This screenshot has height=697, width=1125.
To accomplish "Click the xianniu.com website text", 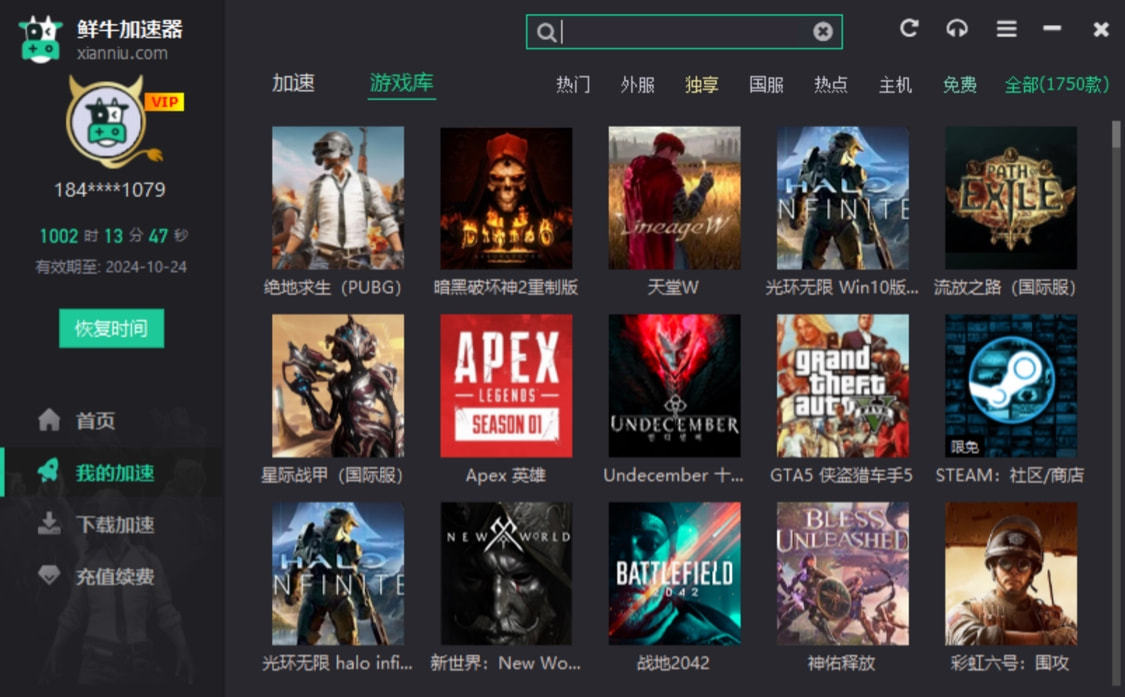I will (x=123, y=53).
